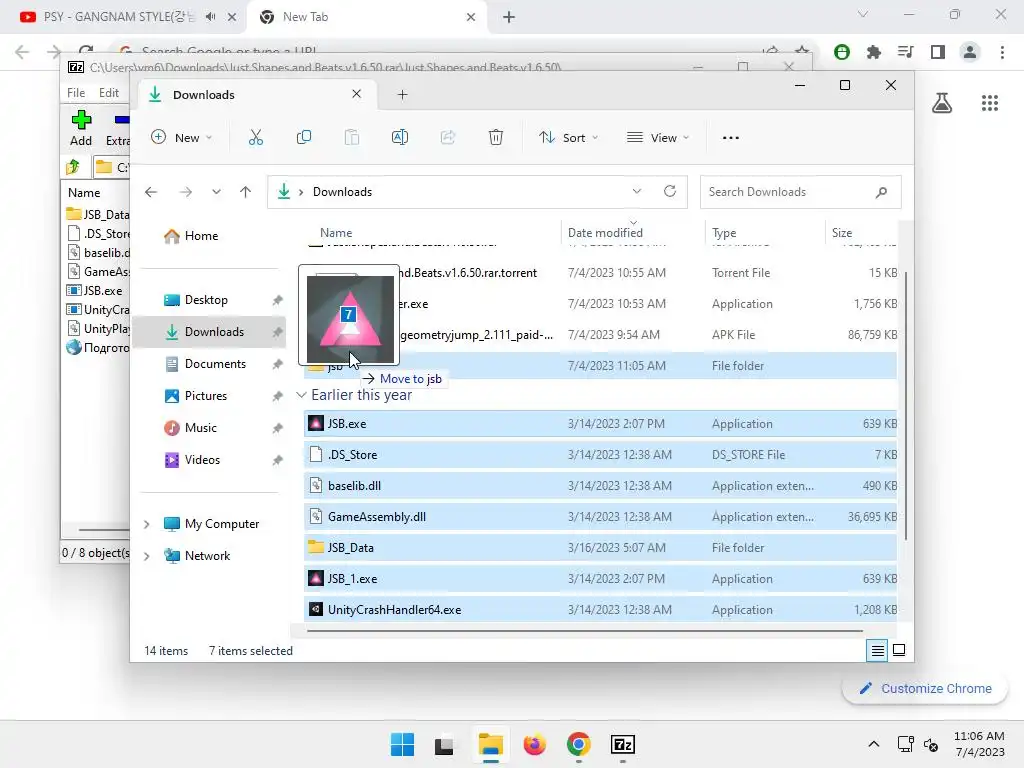Open File Explorer from the taskbar

(490, 744)
